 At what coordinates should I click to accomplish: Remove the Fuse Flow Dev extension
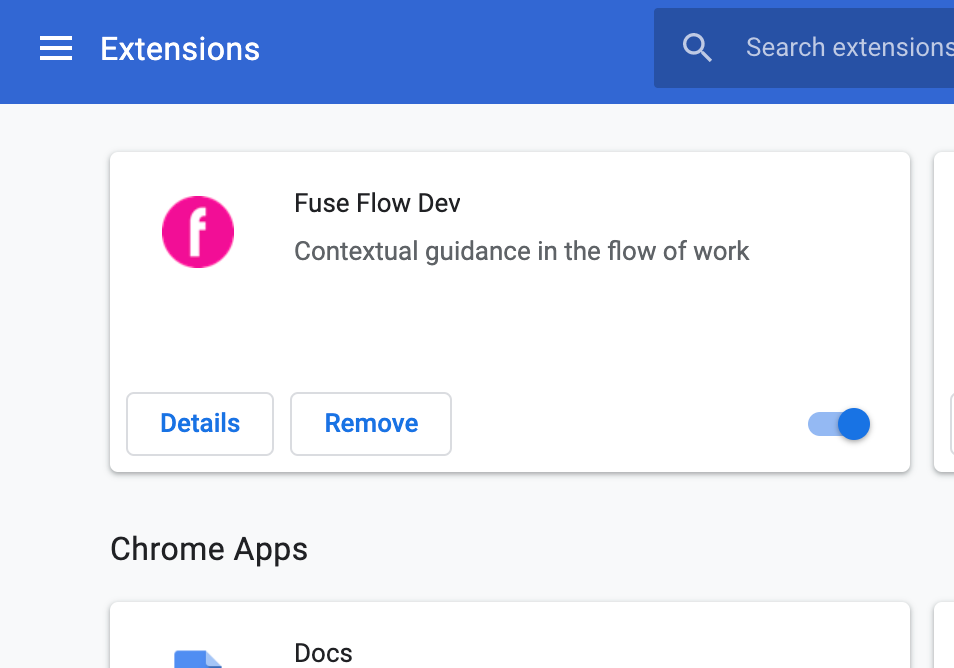coord(371,423)
